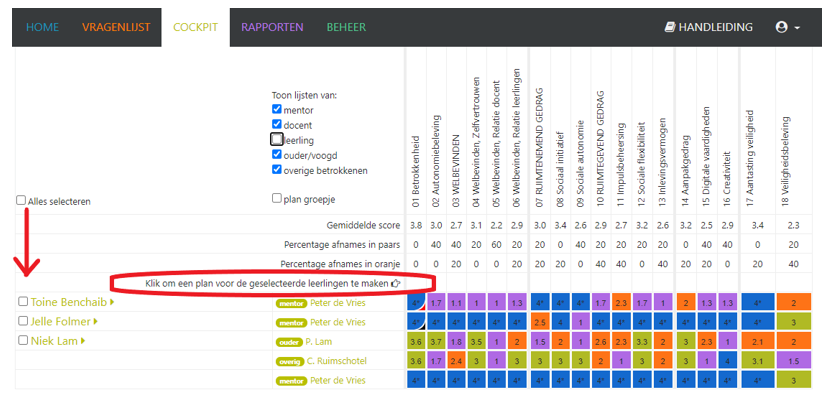Click Toine's purple 1.1 Welbevinden cell
The width and height of the screenshot is (830, 398).
[457, 303]
